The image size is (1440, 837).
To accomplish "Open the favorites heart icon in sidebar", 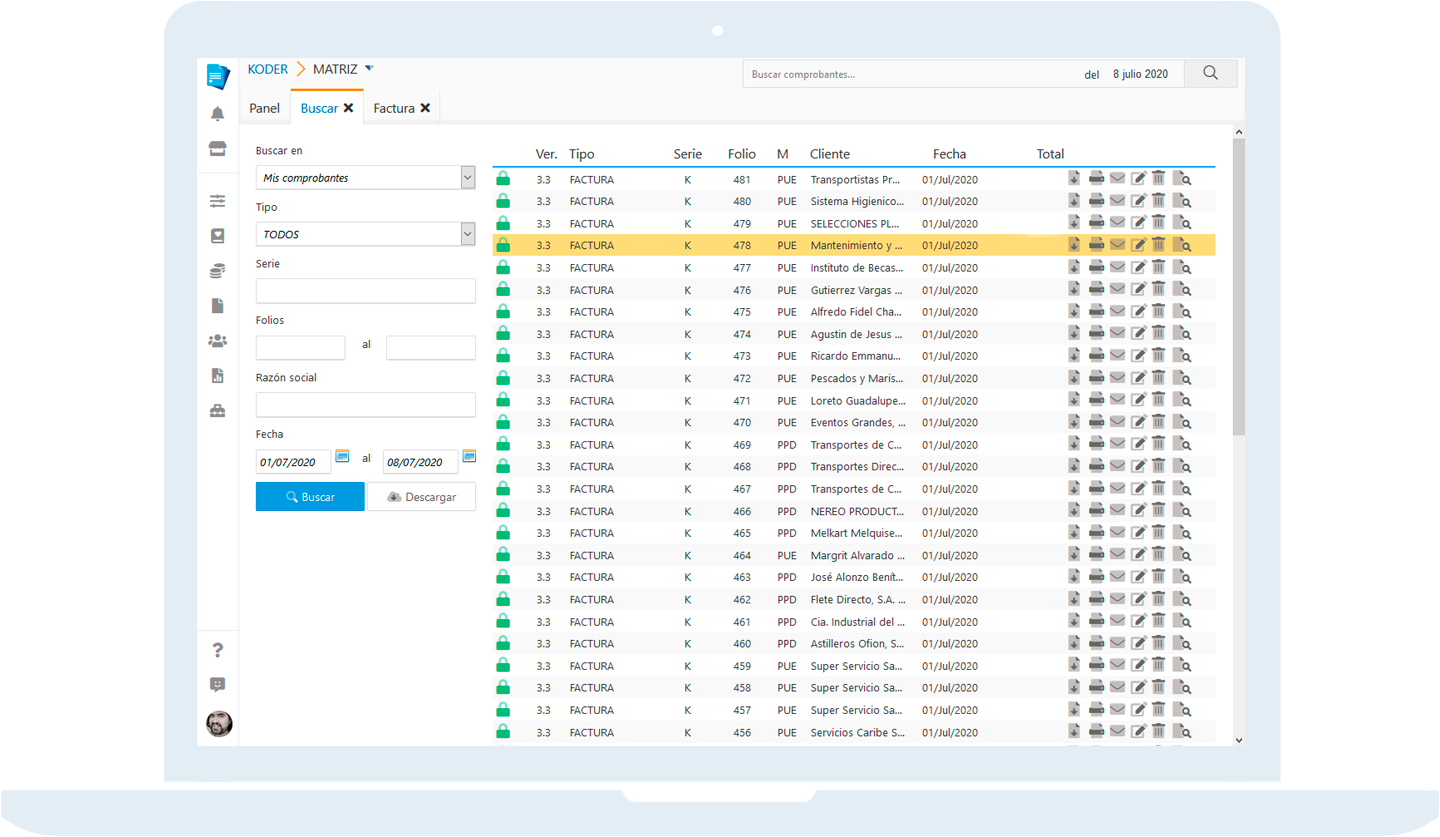I will [x=217, y=236].
